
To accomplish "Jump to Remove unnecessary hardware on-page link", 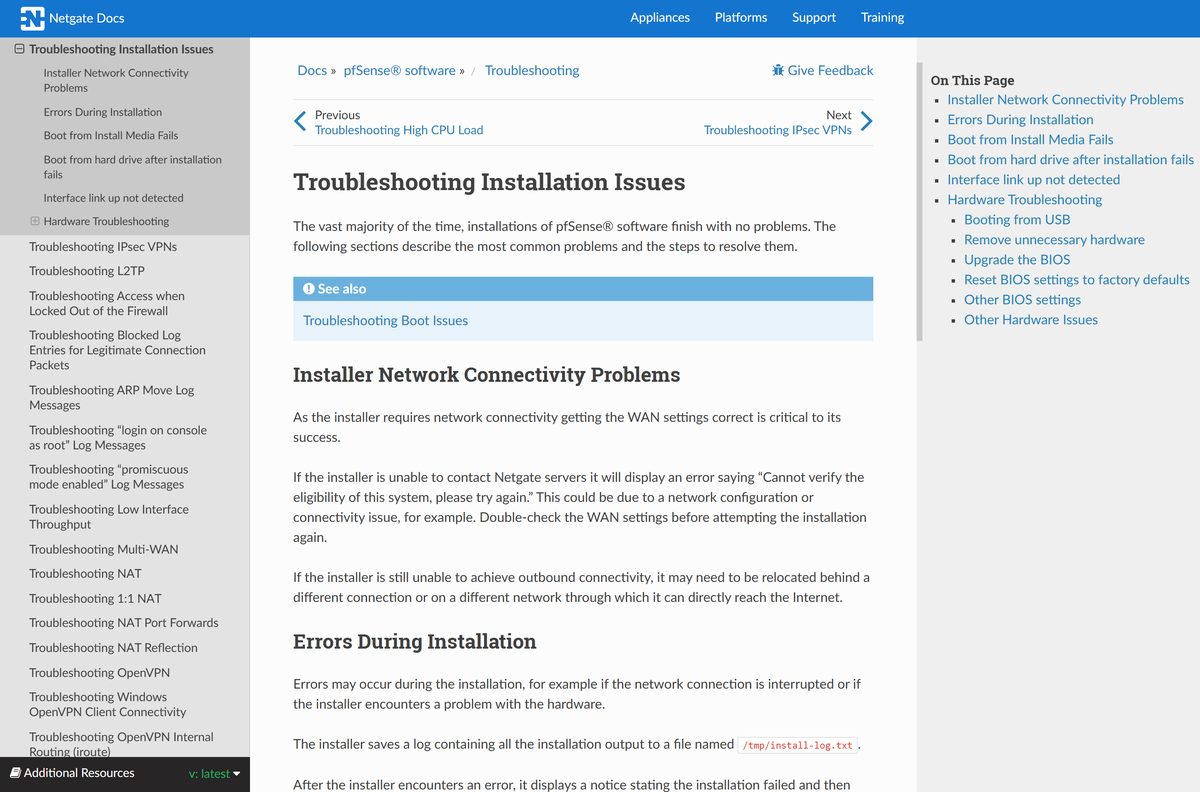I will 1054,239.
